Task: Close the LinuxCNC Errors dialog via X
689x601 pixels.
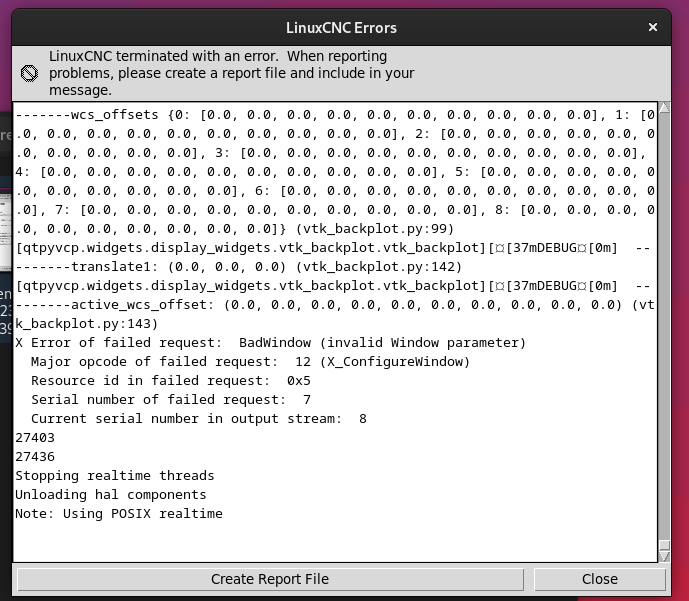Action: tap(653, 27)
